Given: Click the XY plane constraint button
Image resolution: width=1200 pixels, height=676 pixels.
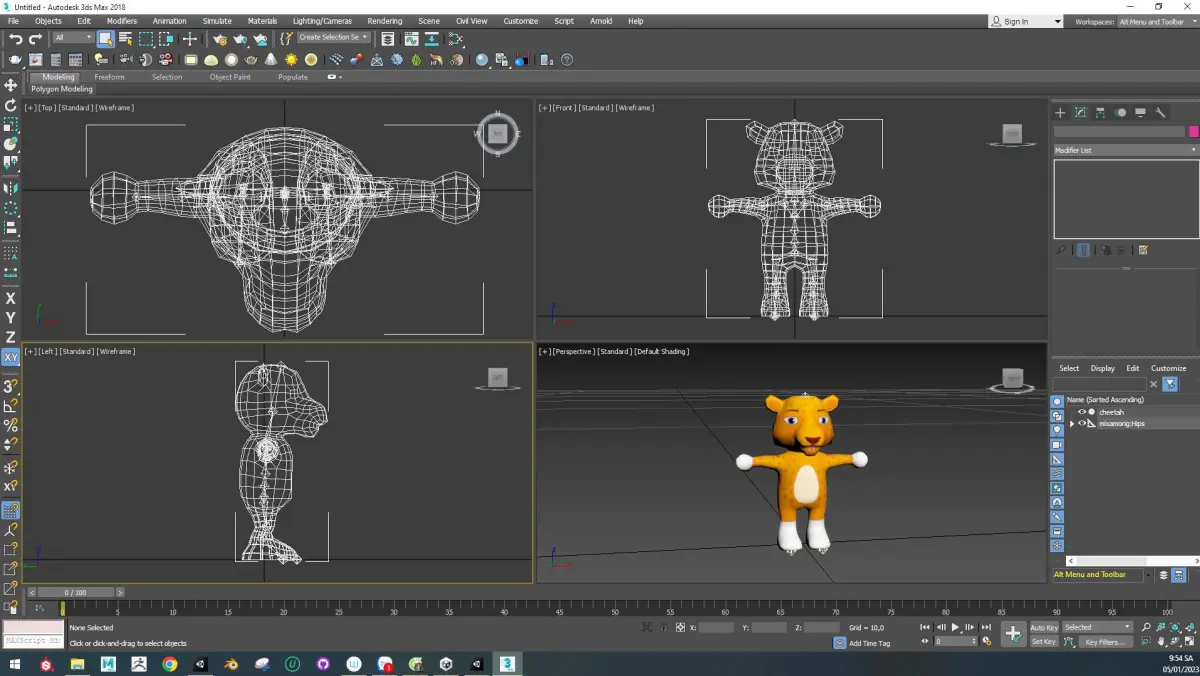Looking at the screenshot, I should pos(11,357).
